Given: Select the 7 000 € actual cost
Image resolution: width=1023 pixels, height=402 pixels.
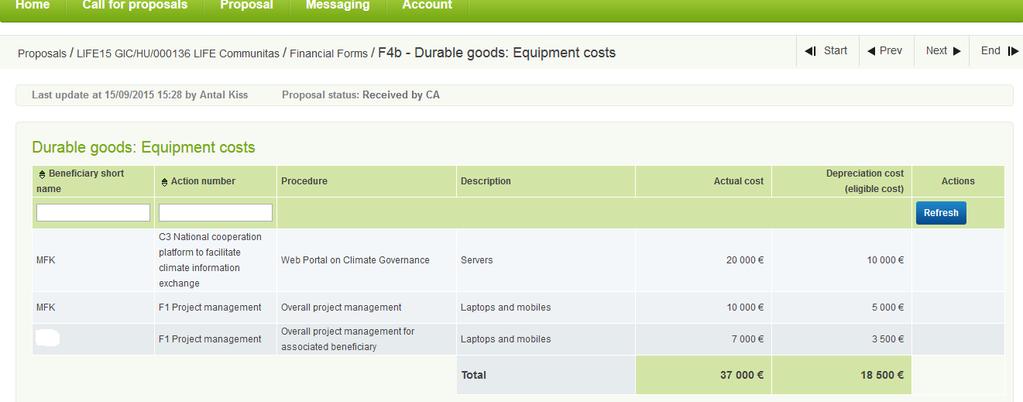Looking at the screenshot, I should point(747,339).
